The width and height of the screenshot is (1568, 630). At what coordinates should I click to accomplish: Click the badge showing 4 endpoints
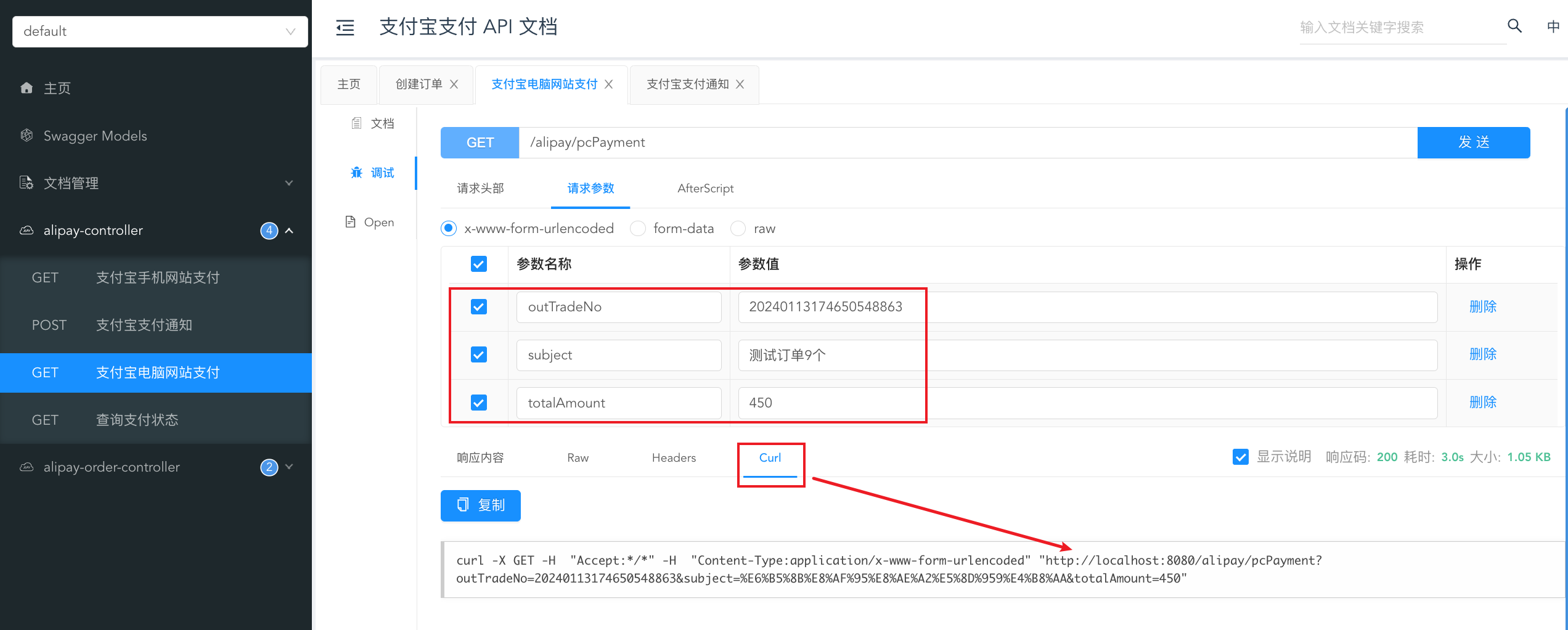point(269,231)
